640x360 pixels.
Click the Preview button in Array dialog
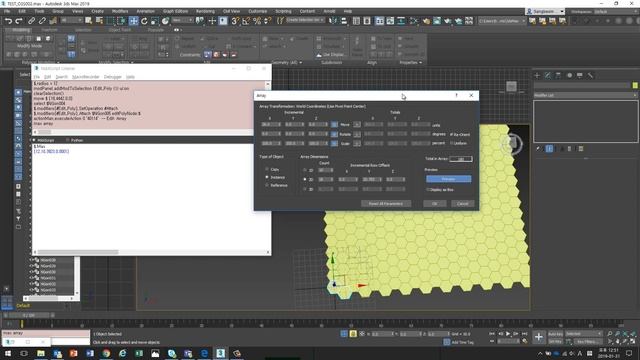pyautogui.click(x=449, y=179)
